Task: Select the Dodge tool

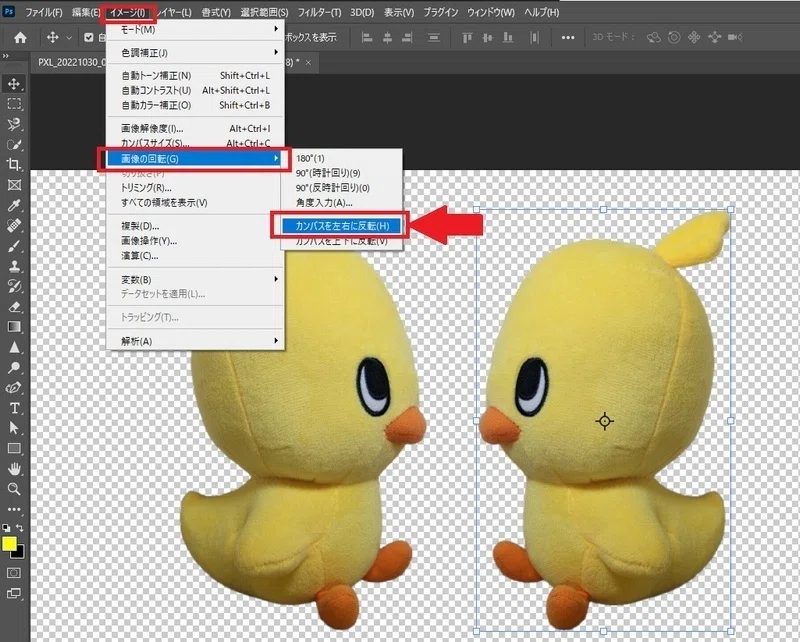Action: (x=14, y=367)
